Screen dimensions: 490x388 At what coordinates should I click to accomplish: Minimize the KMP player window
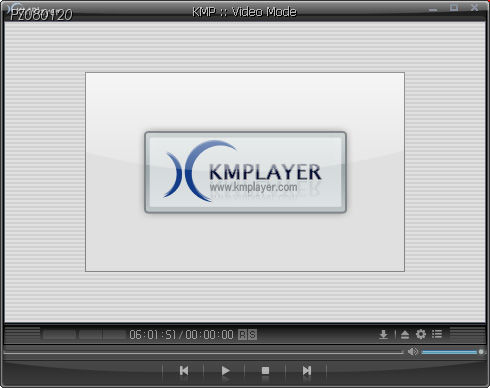click(x=433, y=10)
